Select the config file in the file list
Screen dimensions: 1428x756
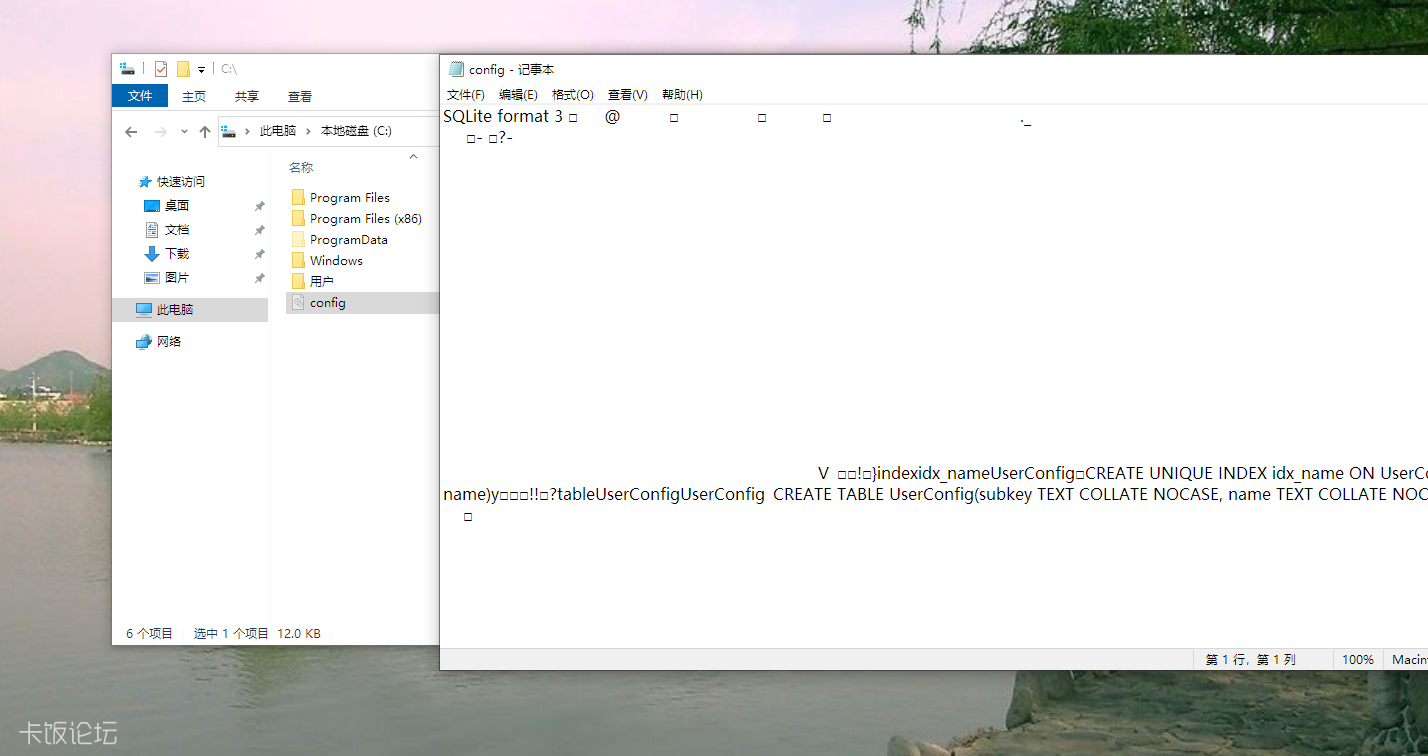(x=327, y=303)
